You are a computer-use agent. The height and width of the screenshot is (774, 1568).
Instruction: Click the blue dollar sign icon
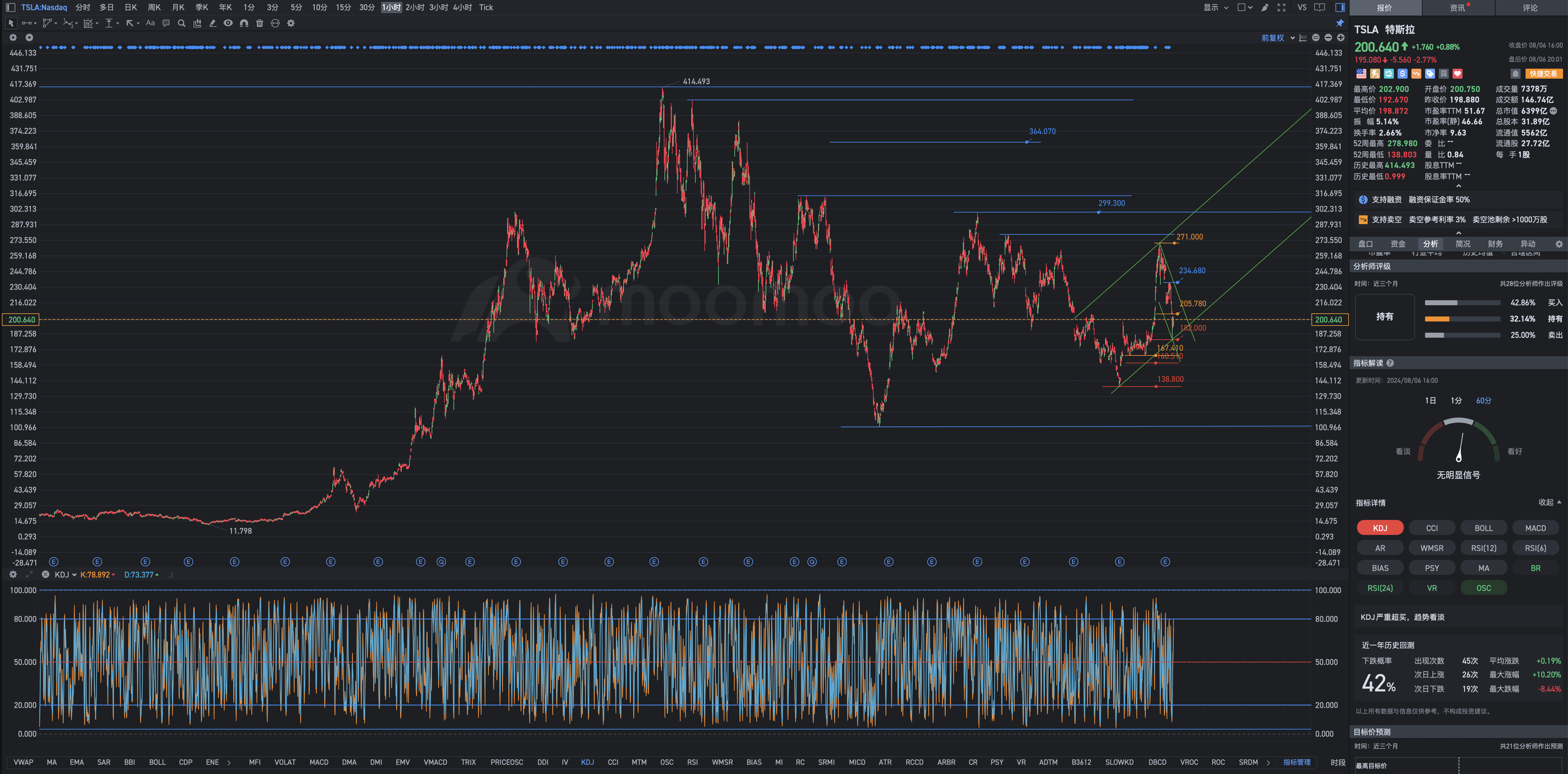tap(1403, 74)
